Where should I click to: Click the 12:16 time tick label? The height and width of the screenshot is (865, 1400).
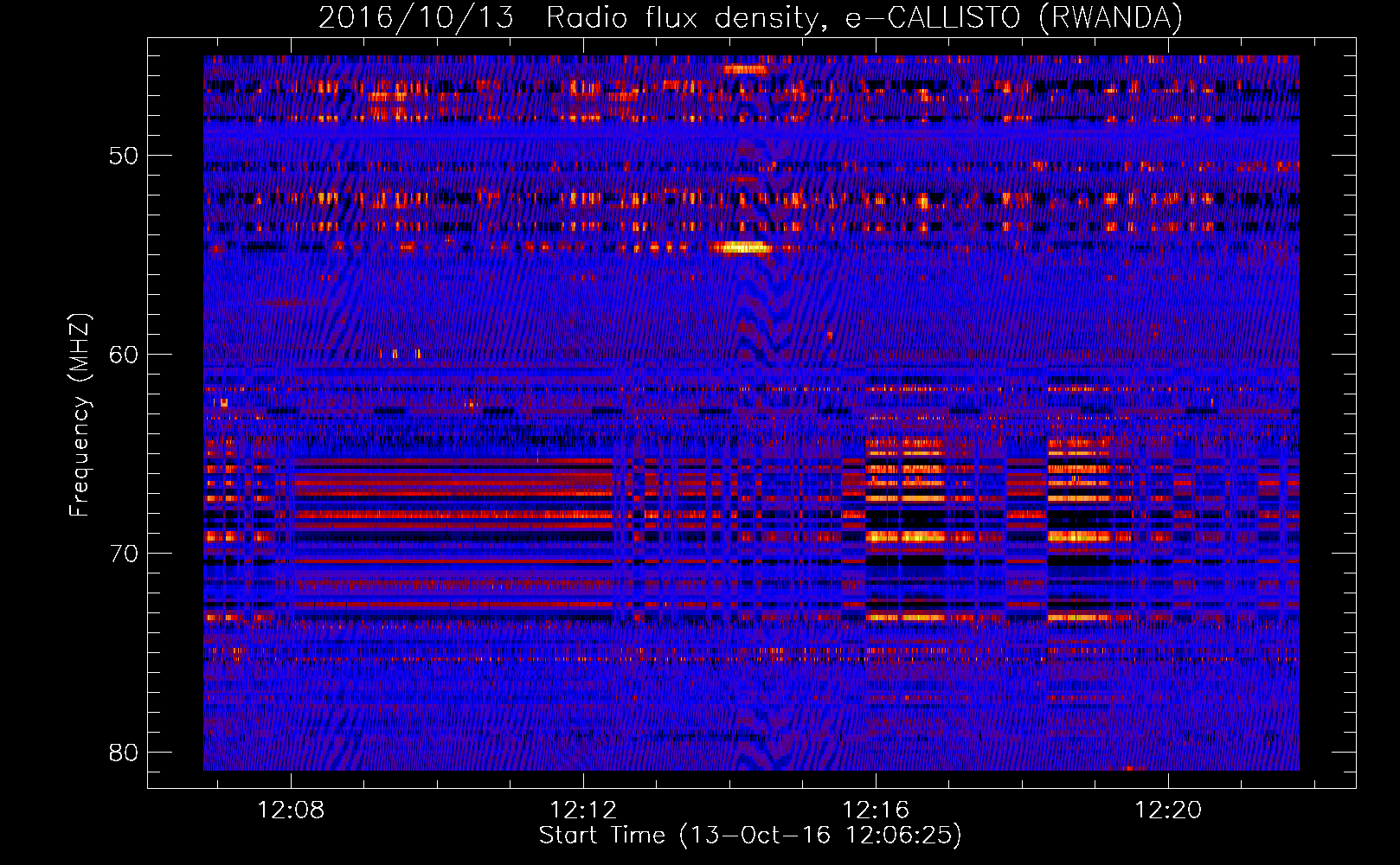click(x=876, y=810)
